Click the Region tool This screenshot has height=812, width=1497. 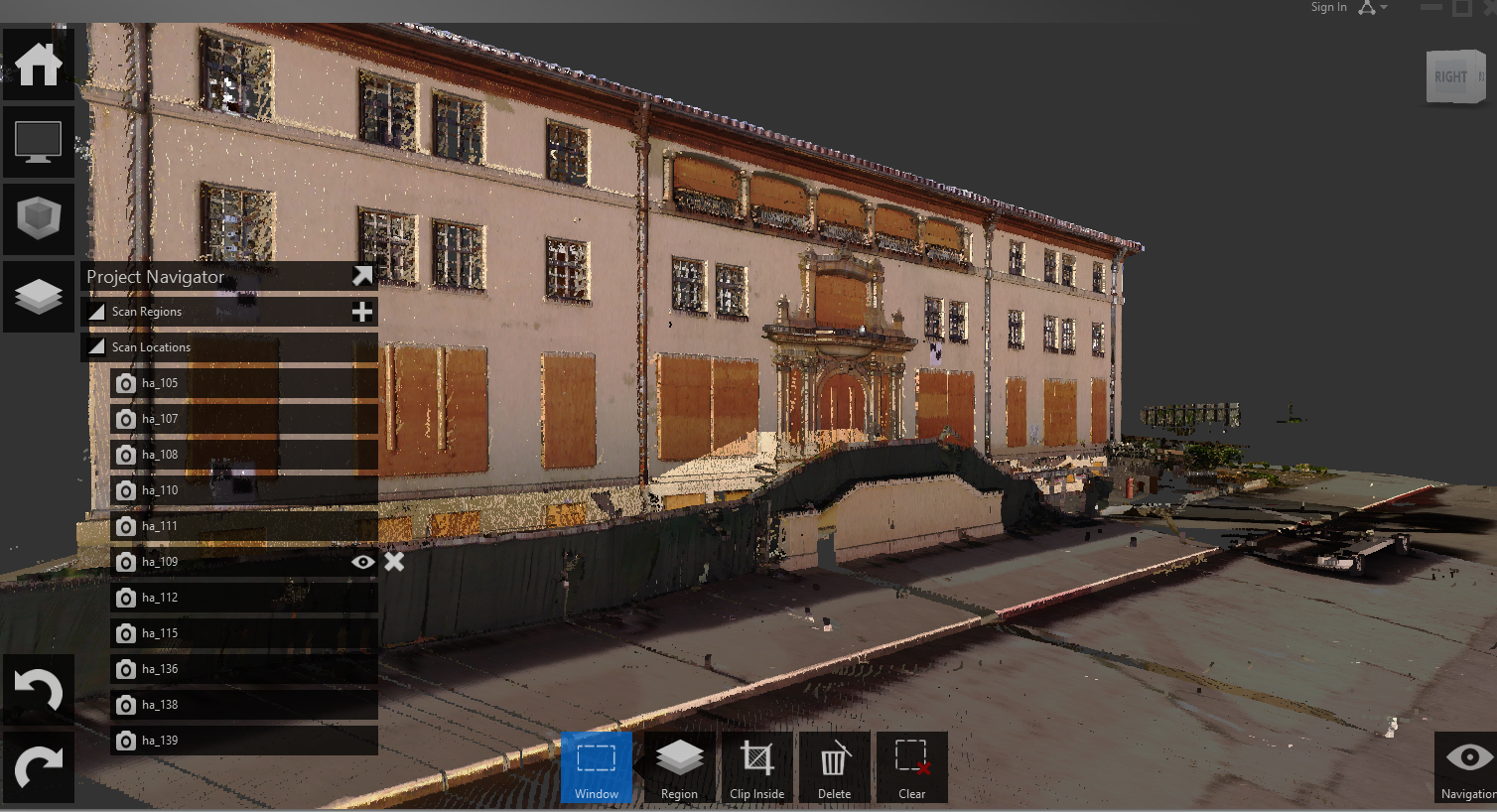click(x=680, y=767)
